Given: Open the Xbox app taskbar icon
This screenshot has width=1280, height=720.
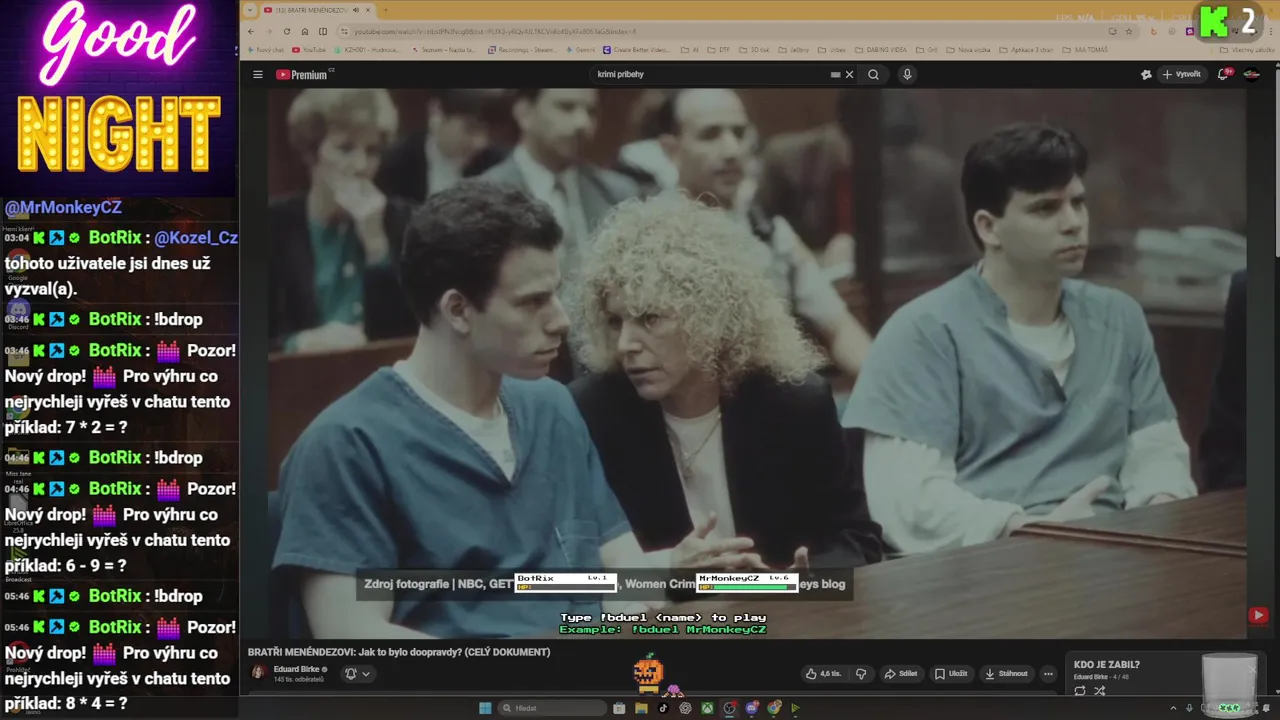Looking at the screenshot, I should (707, 708).
